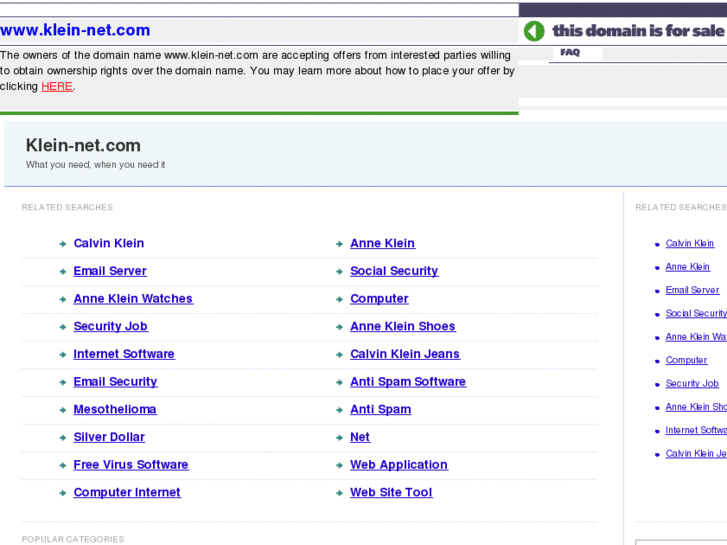Click the arrow bullet beside Email Server

click(x=63, y=272)
